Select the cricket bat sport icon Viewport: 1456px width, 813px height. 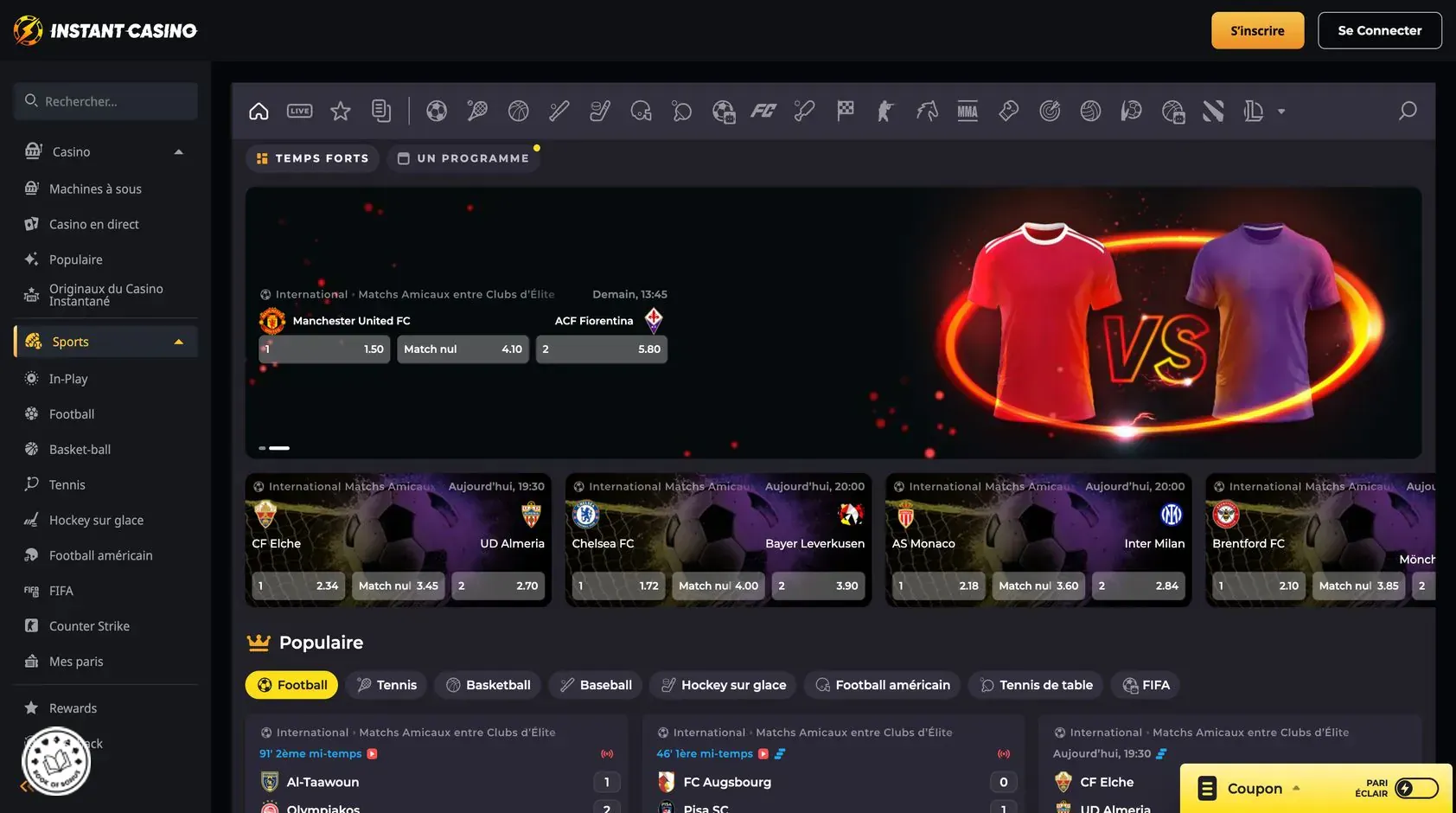(805, 111)
